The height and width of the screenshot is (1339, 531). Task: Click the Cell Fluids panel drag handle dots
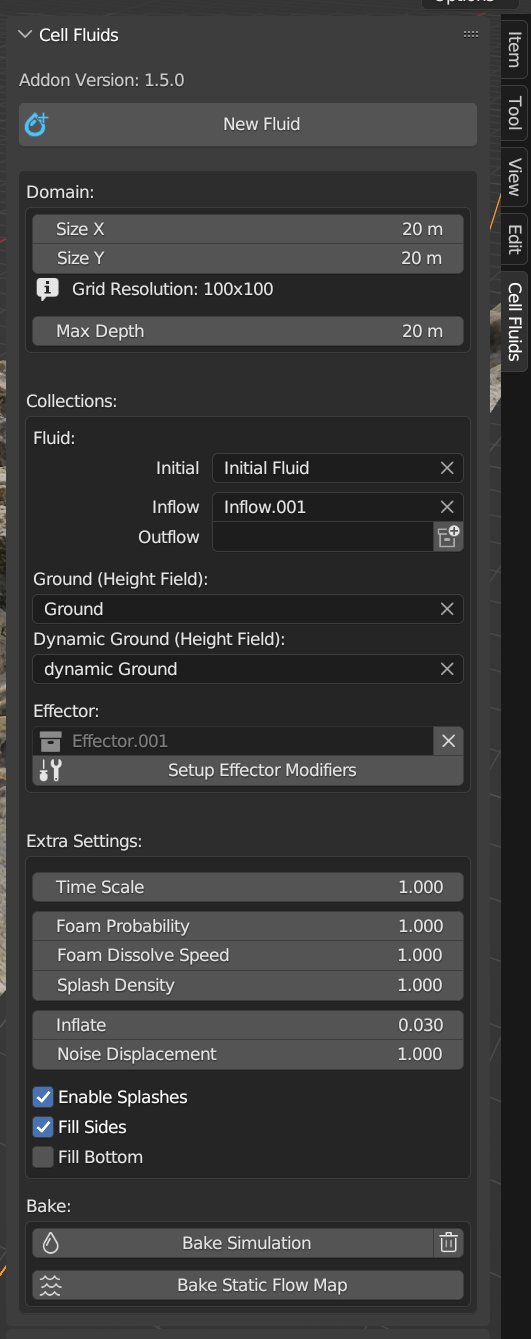pos(471,35)
